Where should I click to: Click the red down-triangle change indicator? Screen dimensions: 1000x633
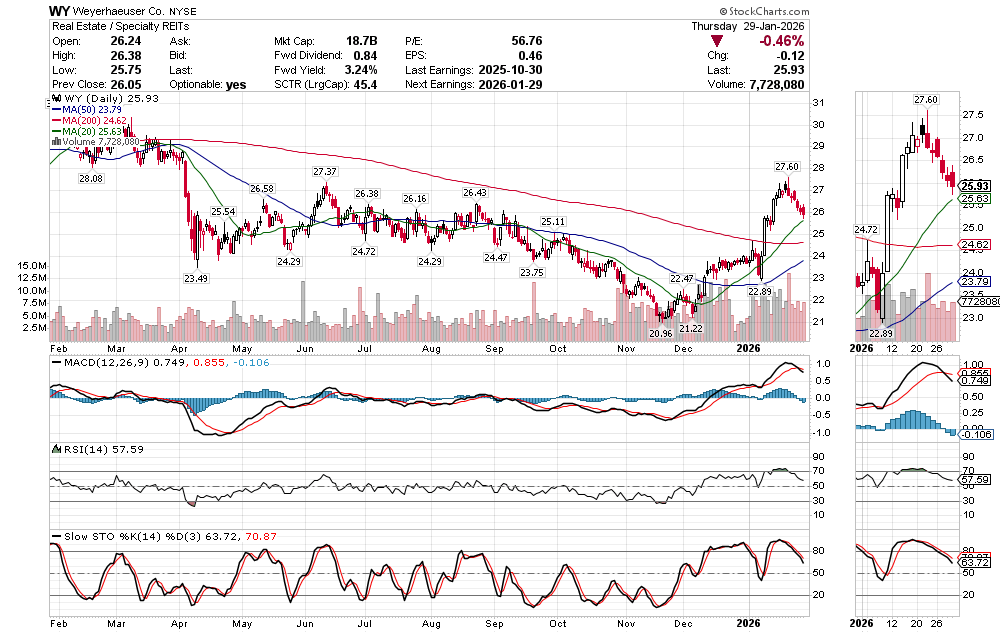[x=716, y=41]
